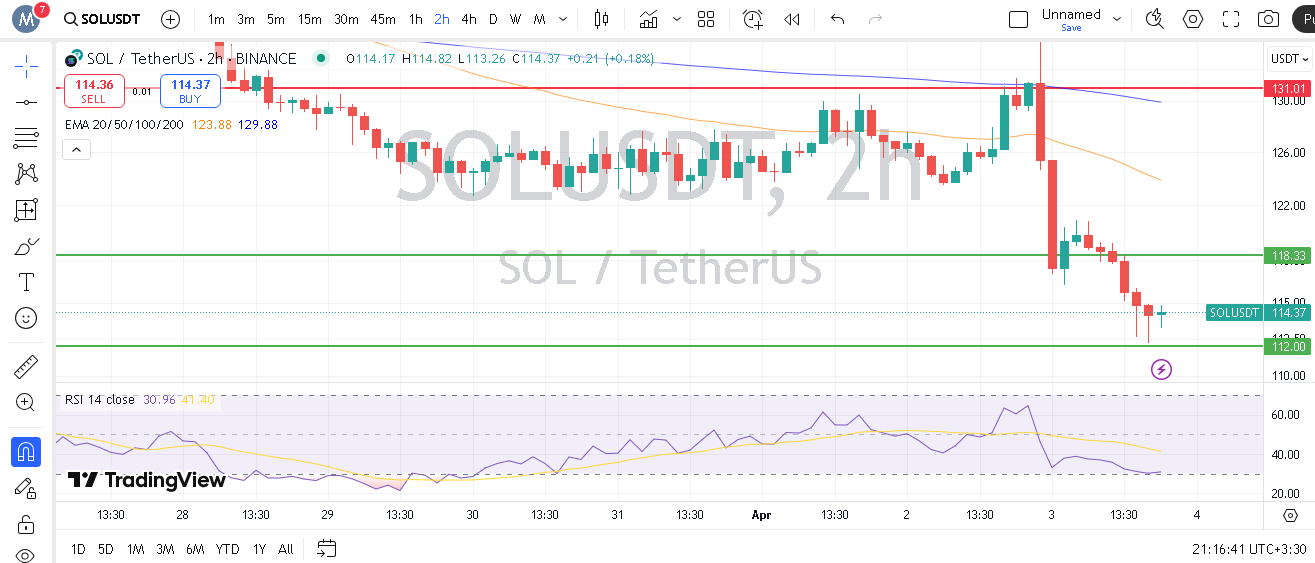
Task: Open the chart patterns tool
Action: [x=26, y=174]
